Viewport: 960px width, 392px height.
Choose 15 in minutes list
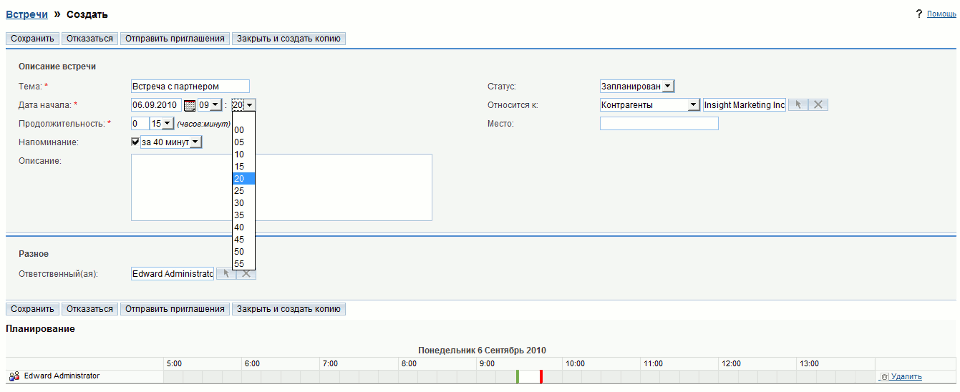click(x=244, y=167)
